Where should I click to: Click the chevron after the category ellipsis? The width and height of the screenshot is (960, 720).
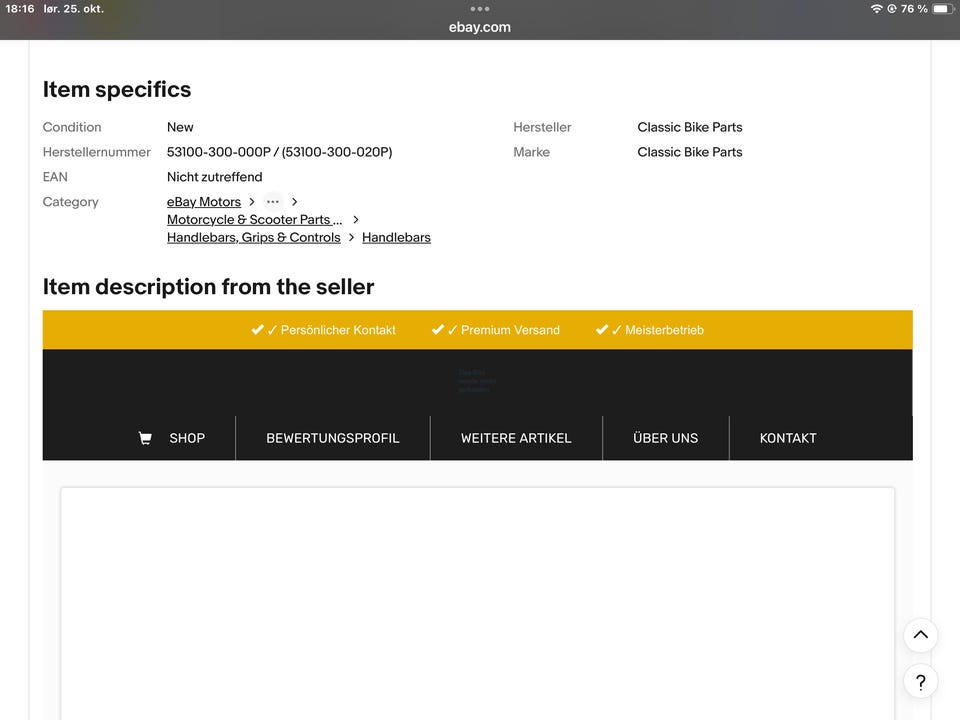pos(294,201)
